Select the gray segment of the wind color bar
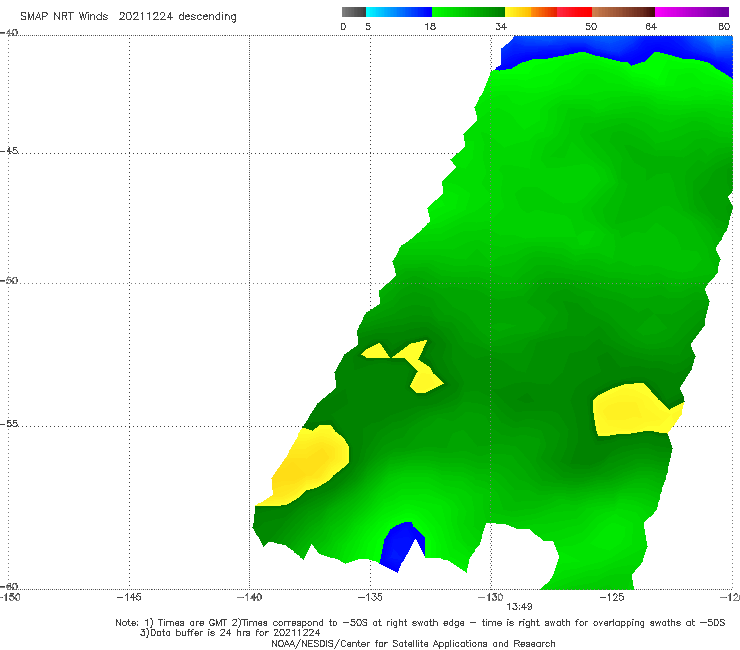The height and width of the screenshot is (650, 740). (353, 12)
